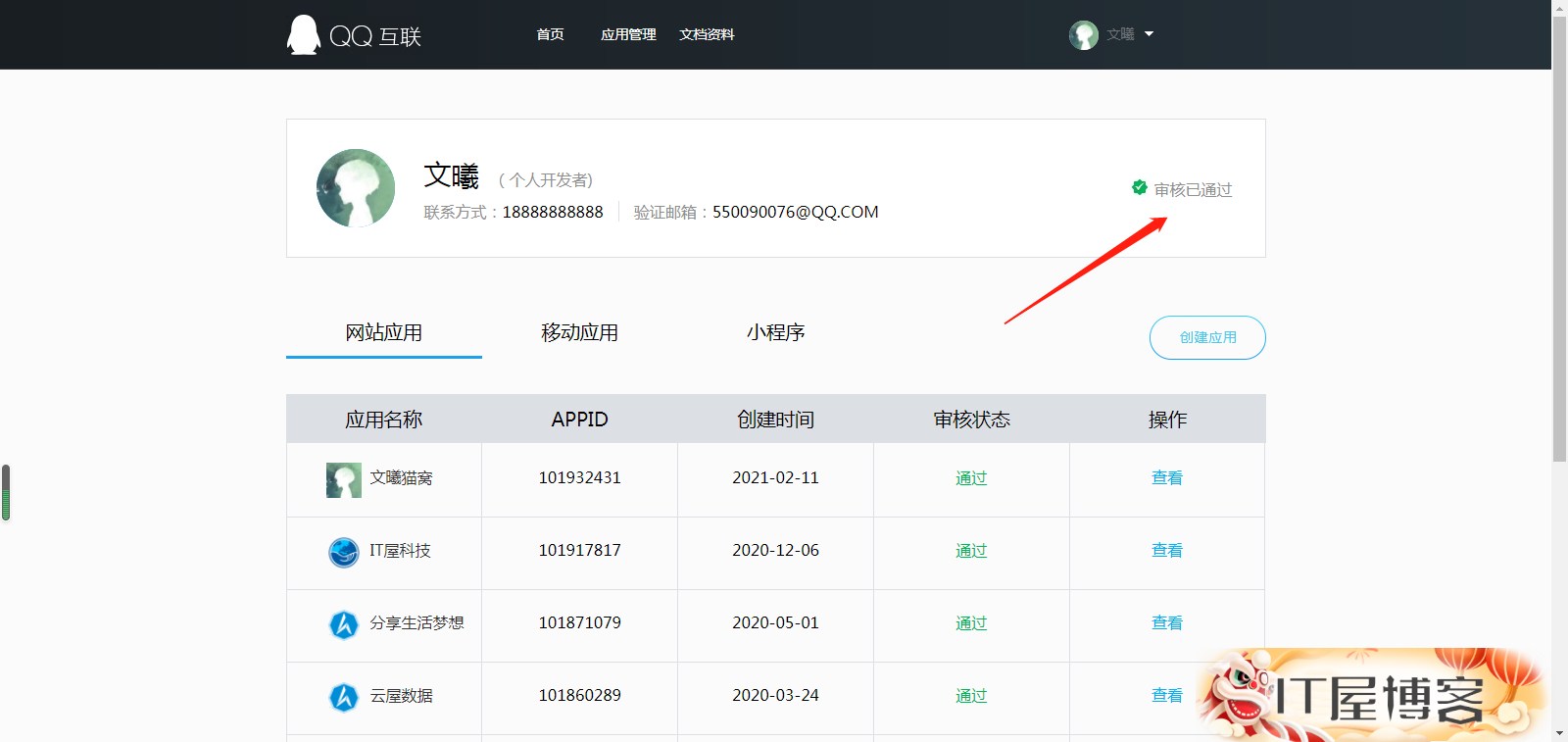
Task: Go to 首页 in top navigation
Action: tap(551, 34)
